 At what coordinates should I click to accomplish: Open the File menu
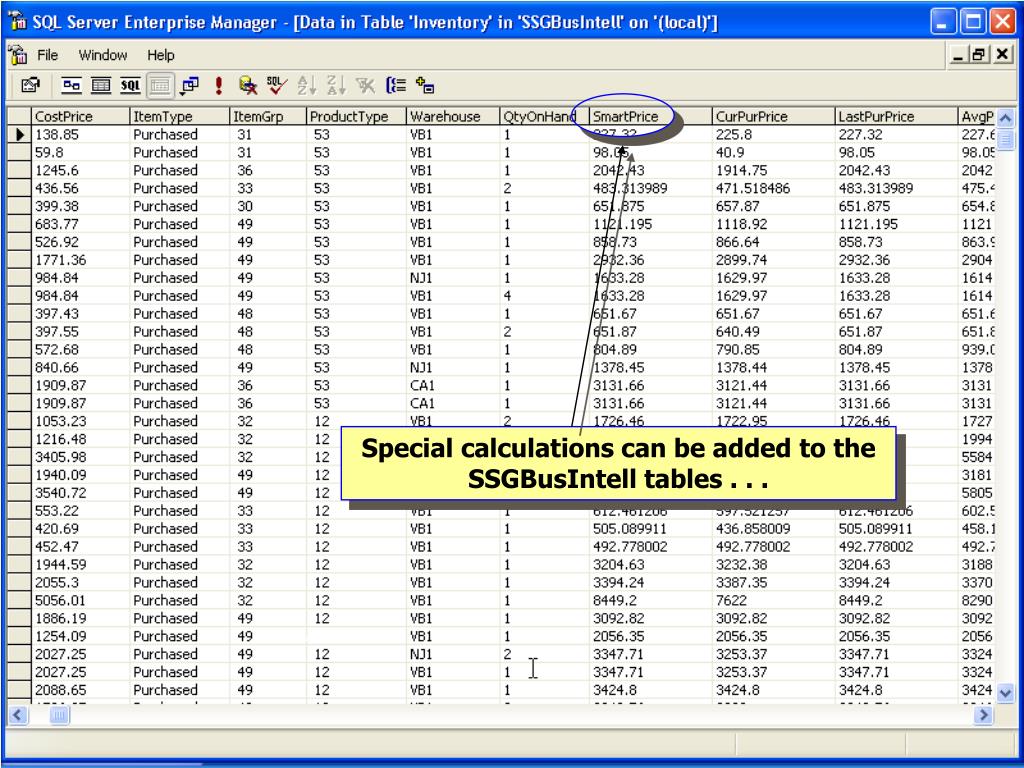pos(48,55)
